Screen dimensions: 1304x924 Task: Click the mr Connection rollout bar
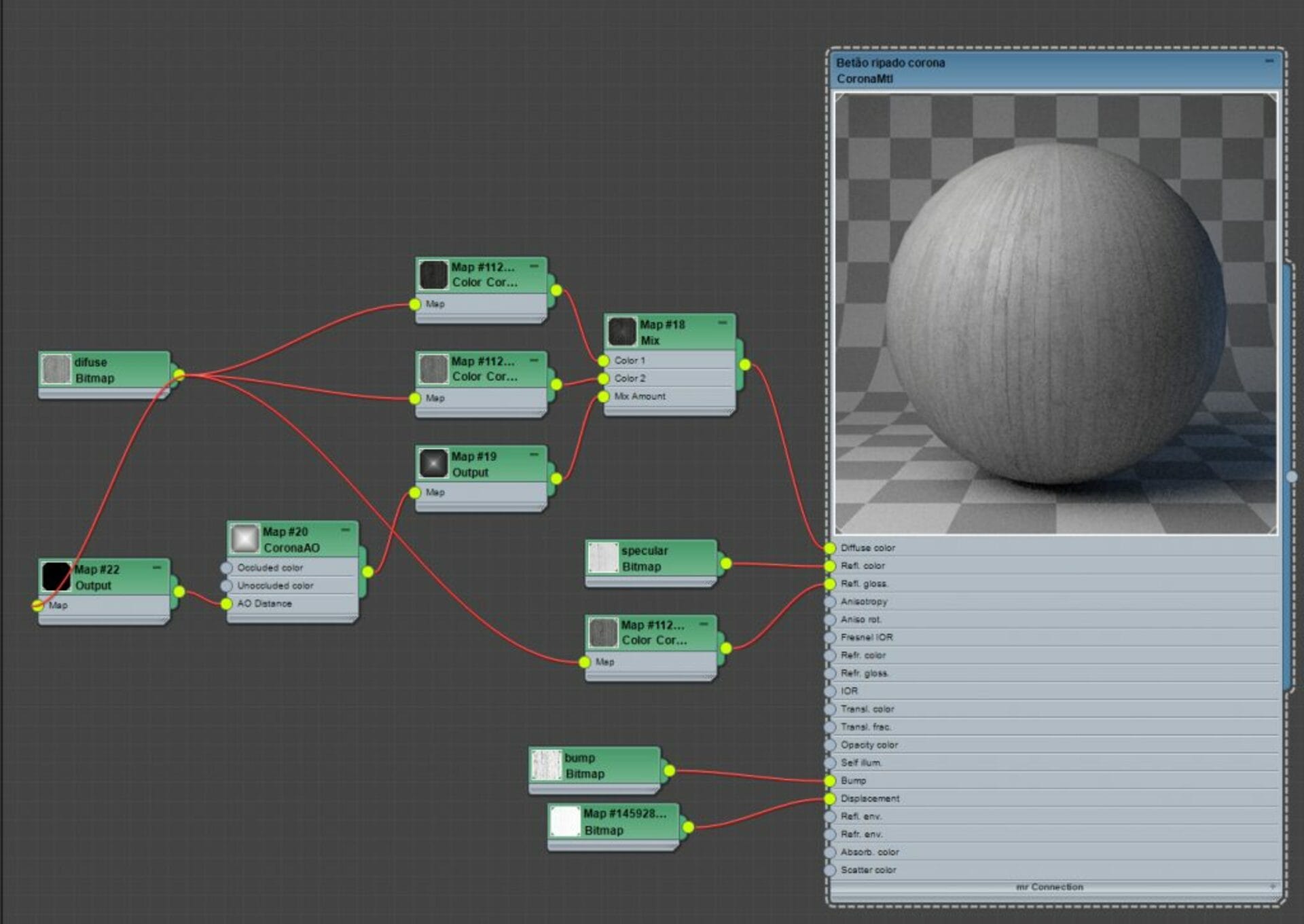pos(1049,887)
